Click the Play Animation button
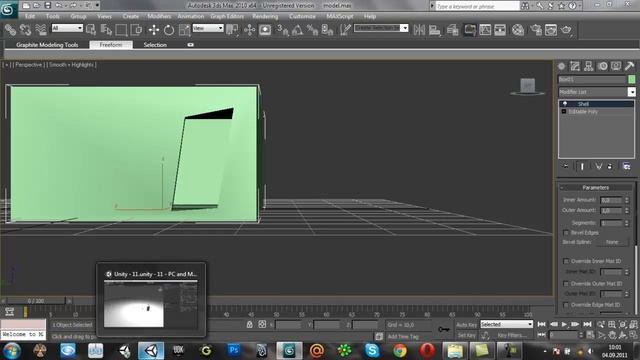This screenshot has width=640, height=360. pos(564,324)
